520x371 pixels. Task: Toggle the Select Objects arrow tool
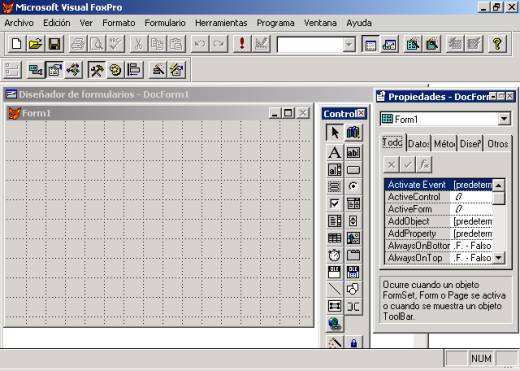click(334, 132)
